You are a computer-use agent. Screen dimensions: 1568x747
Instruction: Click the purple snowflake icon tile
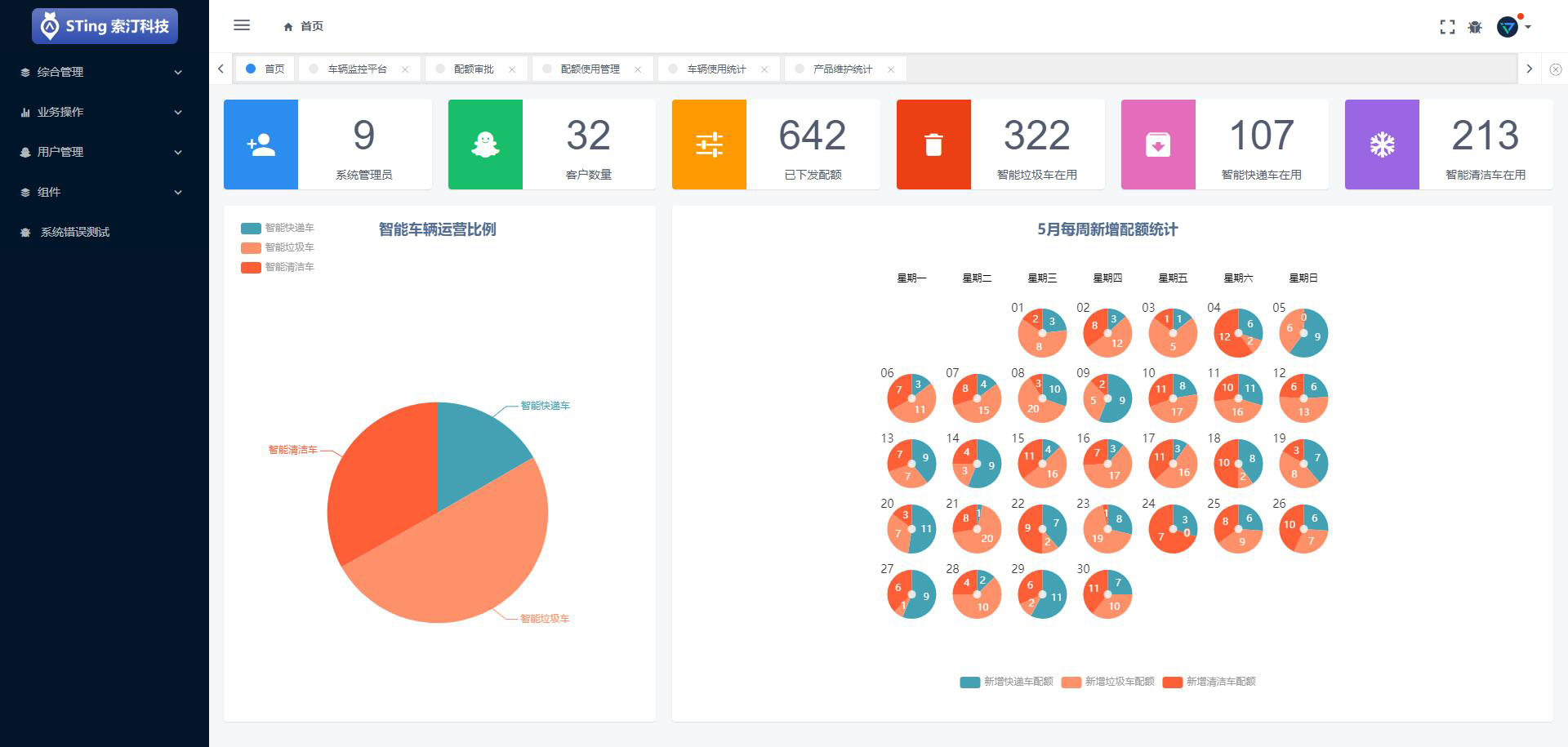[1382, 145]
